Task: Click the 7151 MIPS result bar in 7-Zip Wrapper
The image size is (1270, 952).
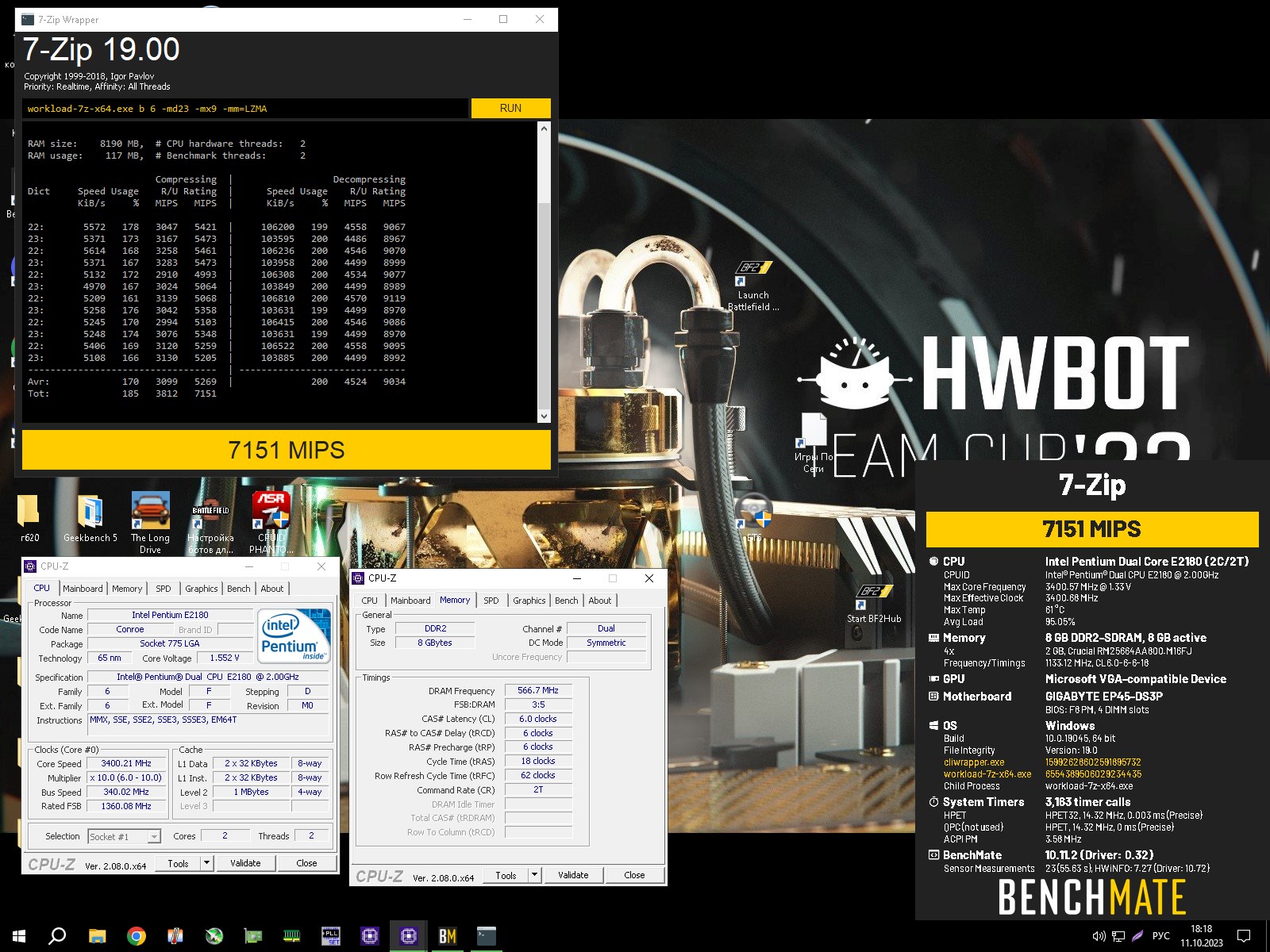Action: [287, 450]
